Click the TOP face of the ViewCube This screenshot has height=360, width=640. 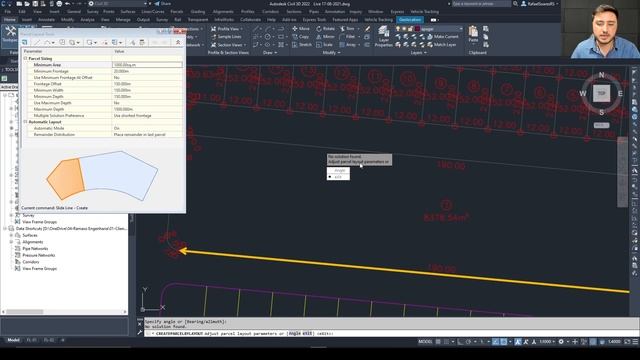pyautogui.click(x=601, y=93)
